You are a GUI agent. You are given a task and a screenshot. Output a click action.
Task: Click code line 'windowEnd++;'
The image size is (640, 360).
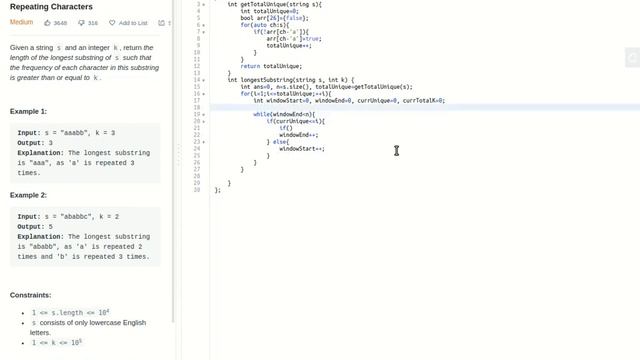(x=299, y=135)
